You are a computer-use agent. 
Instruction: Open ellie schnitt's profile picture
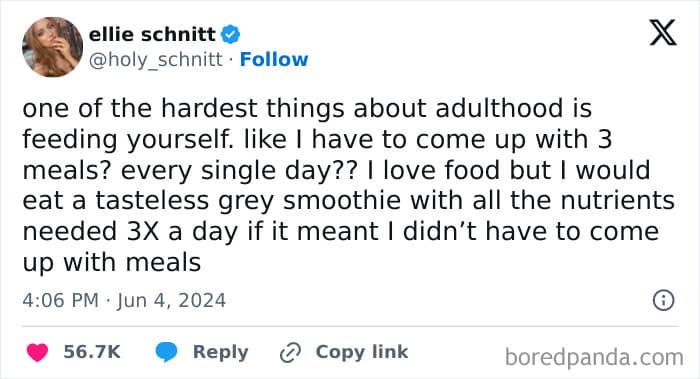53,47
